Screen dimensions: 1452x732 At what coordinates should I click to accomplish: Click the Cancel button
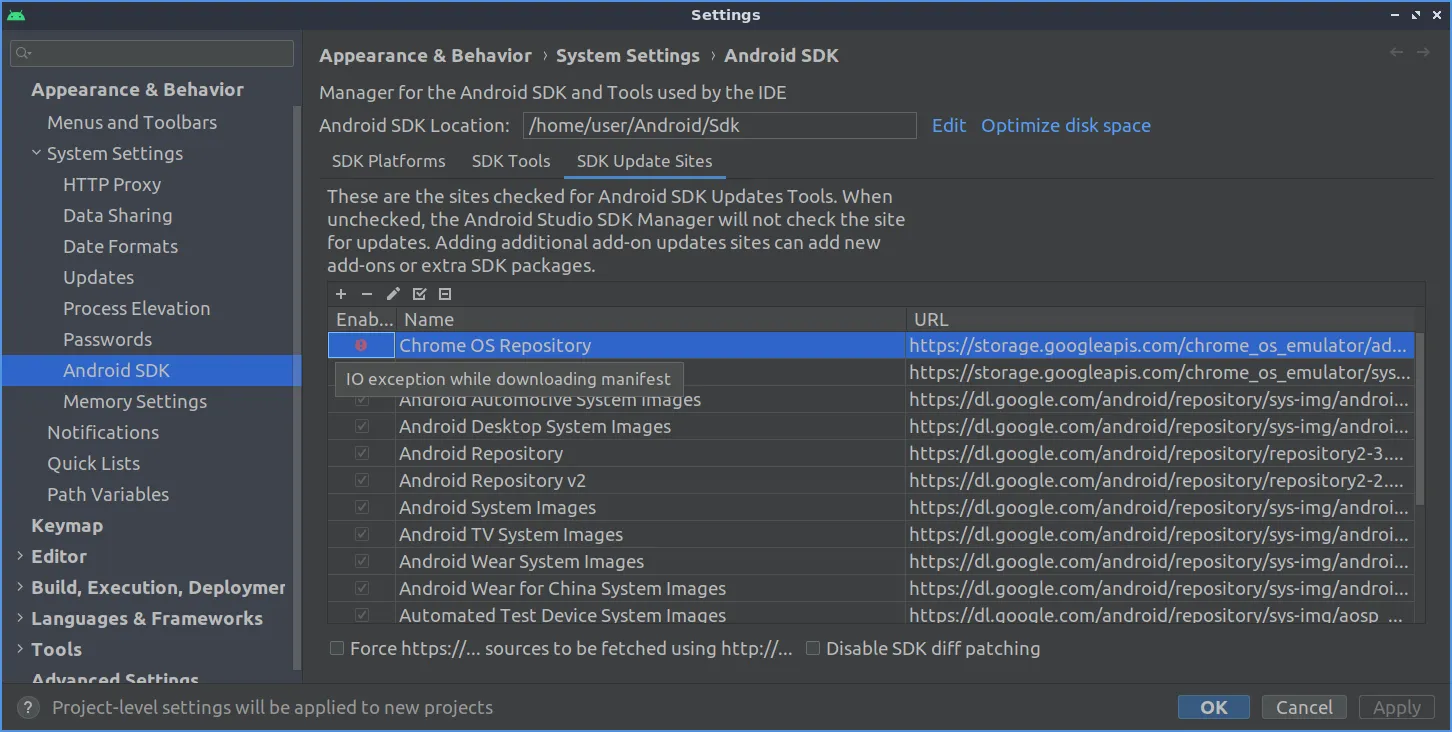click(1304, 707)
